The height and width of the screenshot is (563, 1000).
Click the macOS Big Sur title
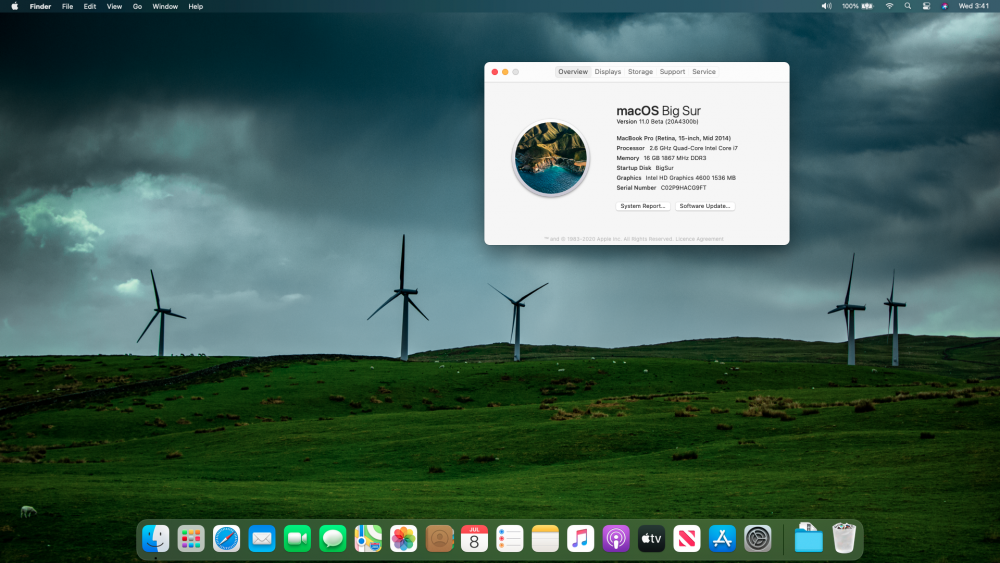(x=658, y=111)
